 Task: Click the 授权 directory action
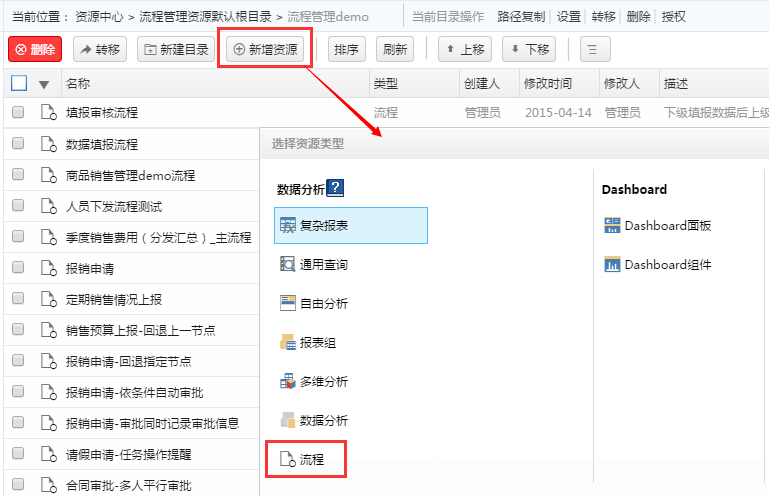[674, 17]
